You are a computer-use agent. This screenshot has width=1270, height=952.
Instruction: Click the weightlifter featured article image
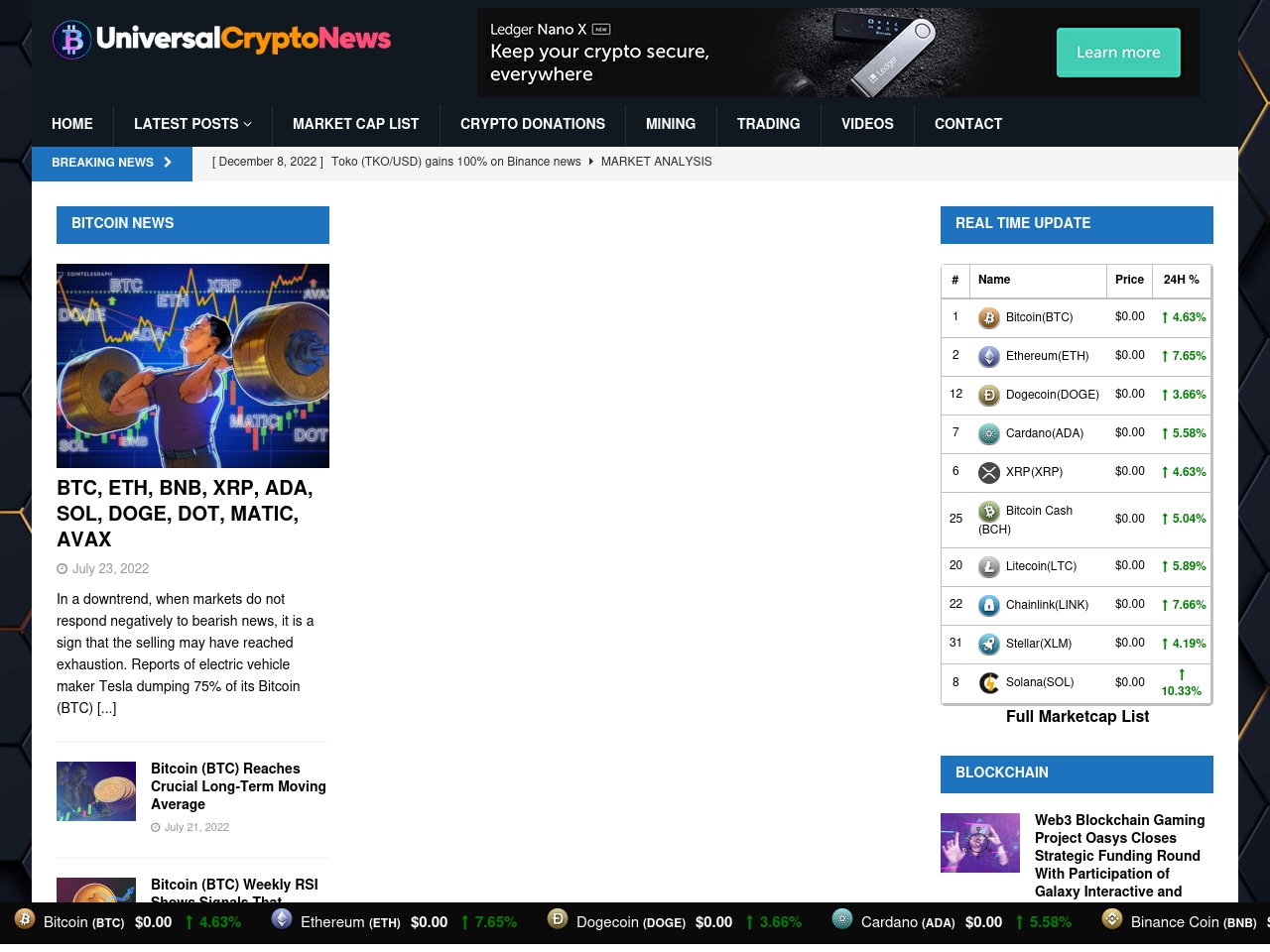coord(192,366)
